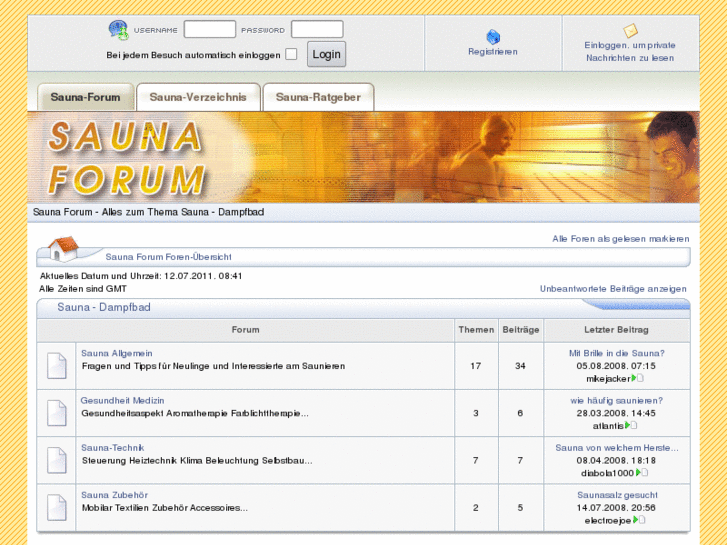
Task: Show unanswered posts via Unbeantwortete Beiträge link
Action: 613,289
